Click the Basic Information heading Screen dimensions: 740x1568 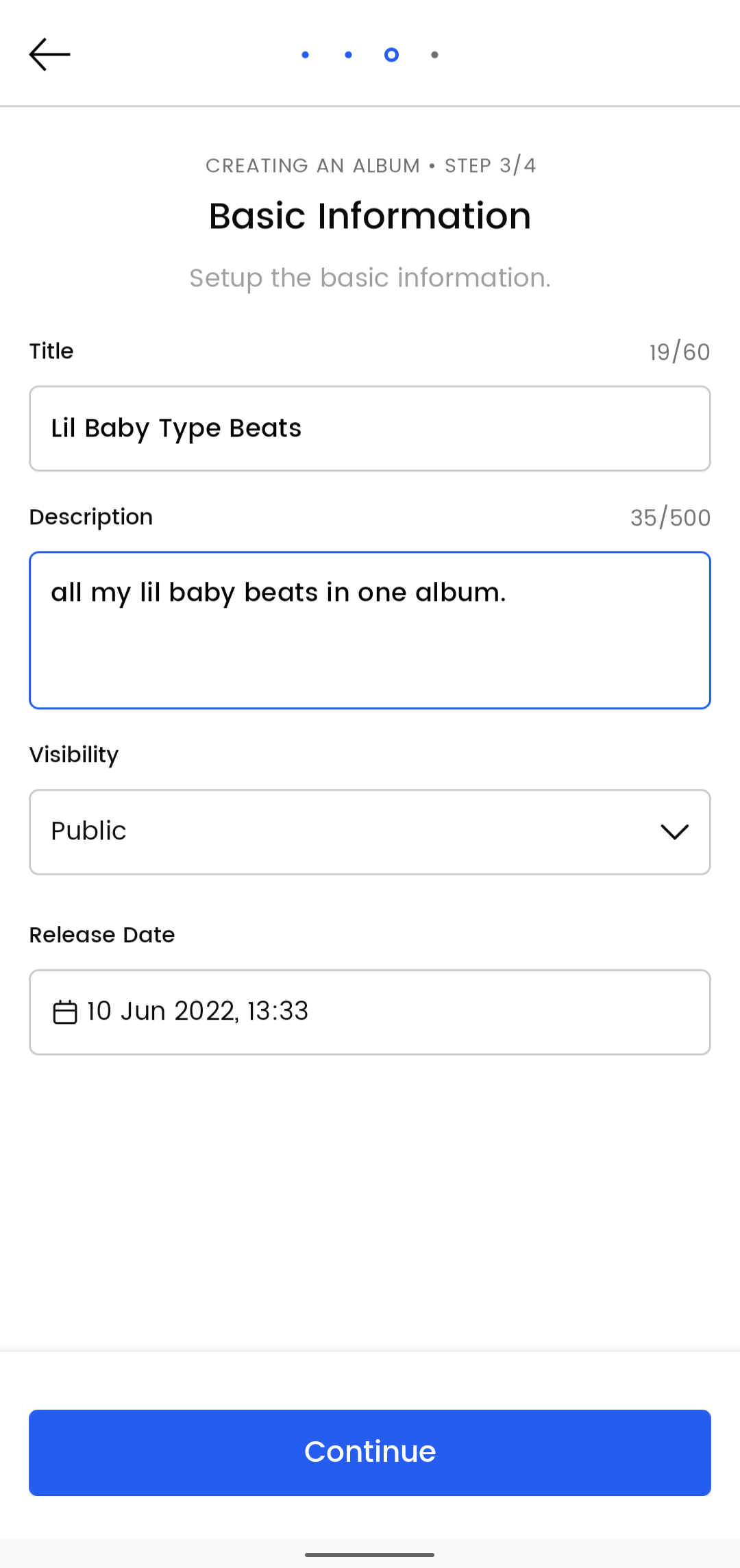[x=370, y=215]
